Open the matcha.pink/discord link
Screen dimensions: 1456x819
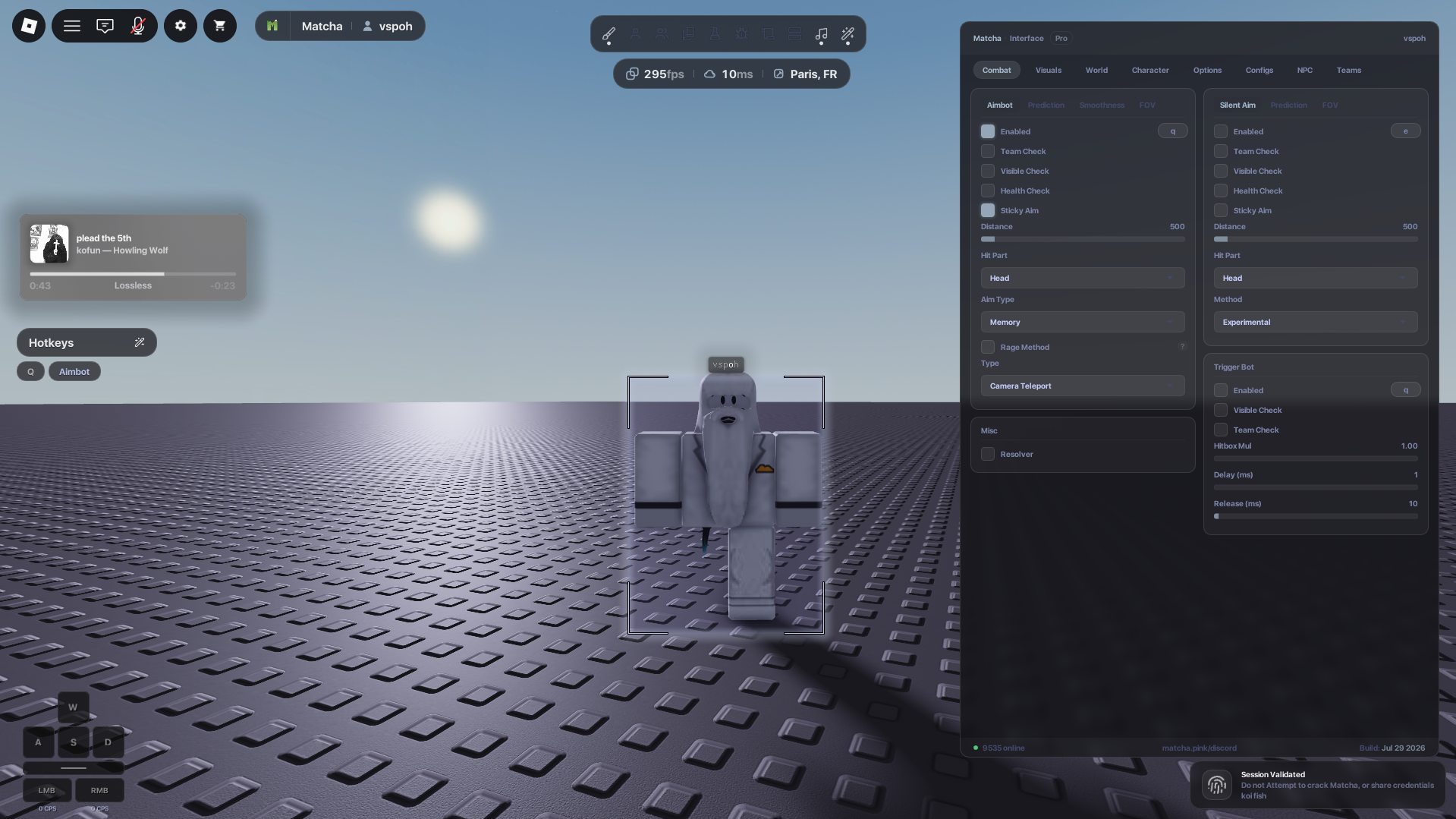tap(1199, 748)
